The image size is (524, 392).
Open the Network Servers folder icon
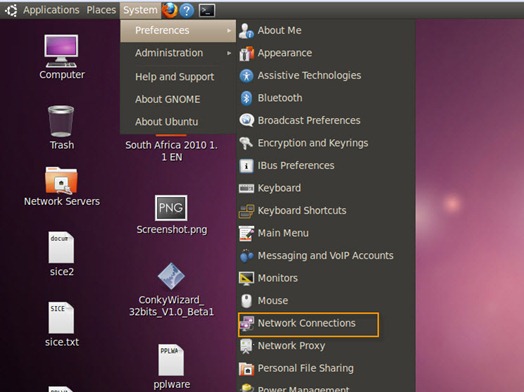61,180
